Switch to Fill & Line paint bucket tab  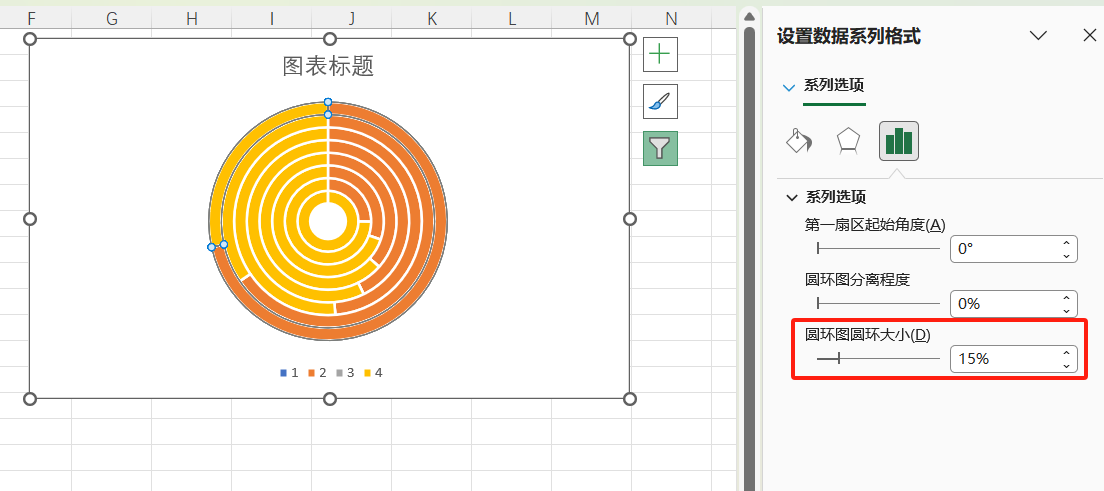tap(799, 141)
